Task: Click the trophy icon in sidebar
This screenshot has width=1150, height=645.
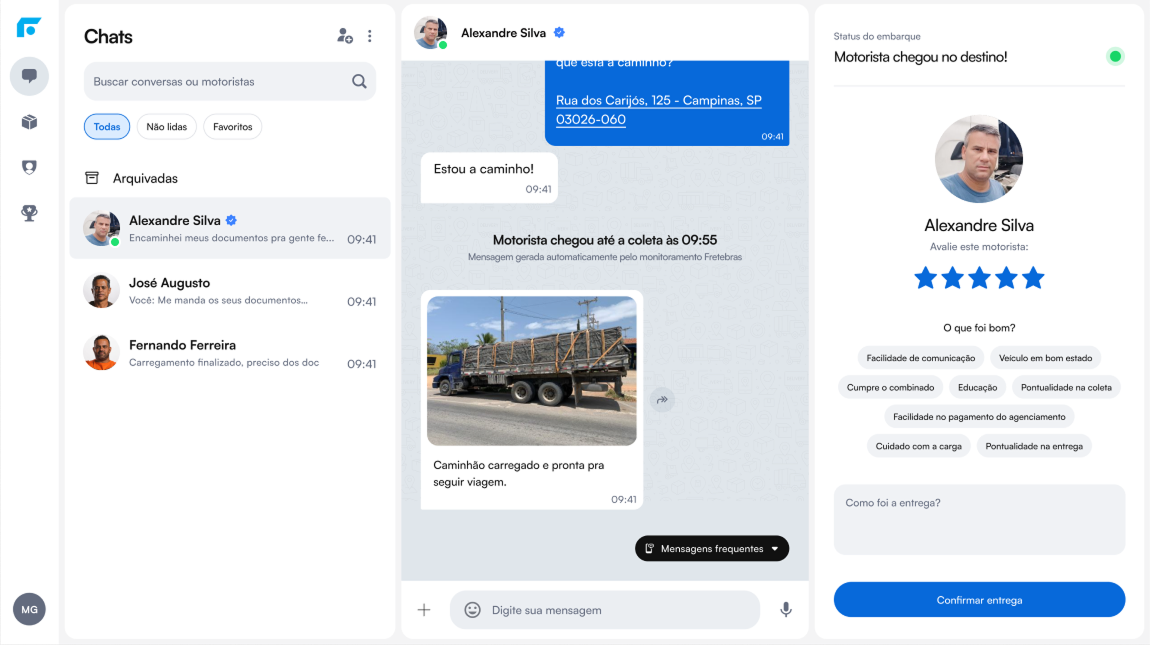Action: (x=29, y=213)
